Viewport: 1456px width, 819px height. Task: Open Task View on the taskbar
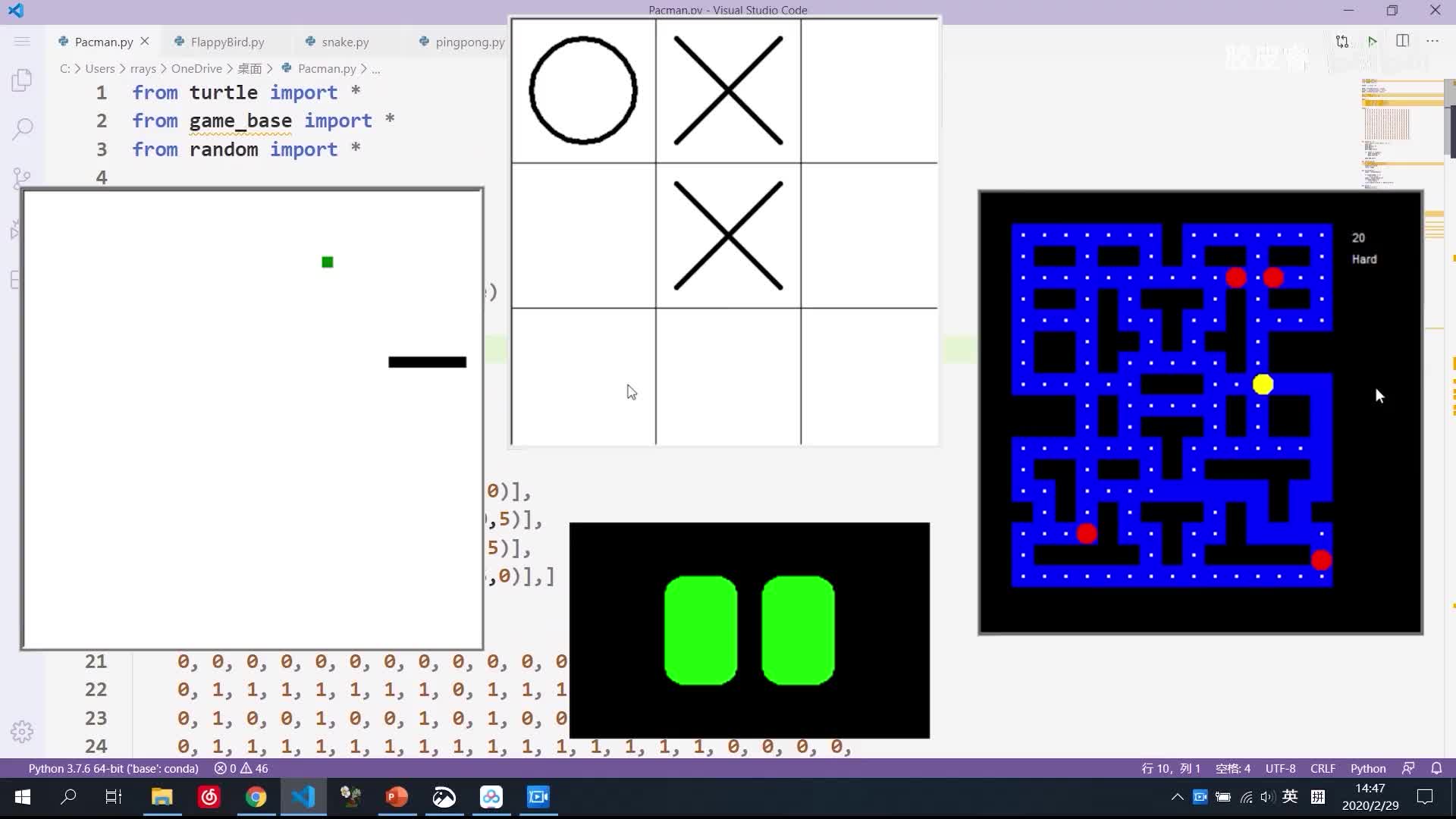[114, 797]
